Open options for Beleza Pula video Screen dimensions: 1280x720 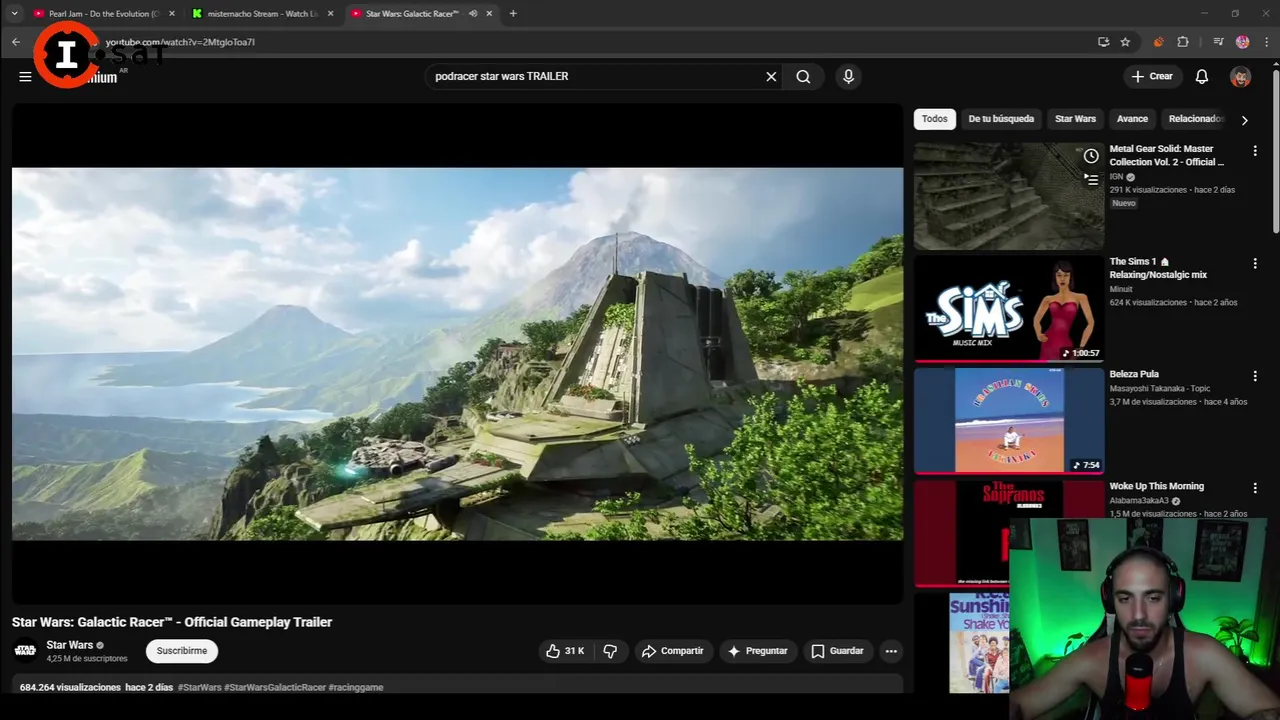click(x=1255, y=376)
